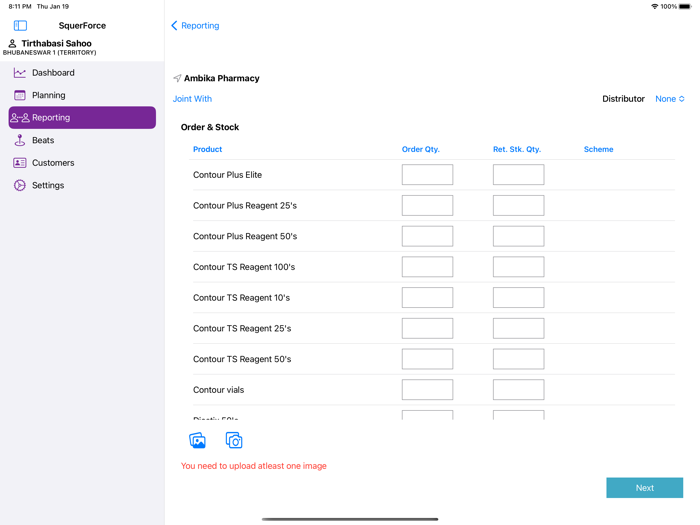Click the Order Qty. column header

pyautogui.click(x=421, y=149)
